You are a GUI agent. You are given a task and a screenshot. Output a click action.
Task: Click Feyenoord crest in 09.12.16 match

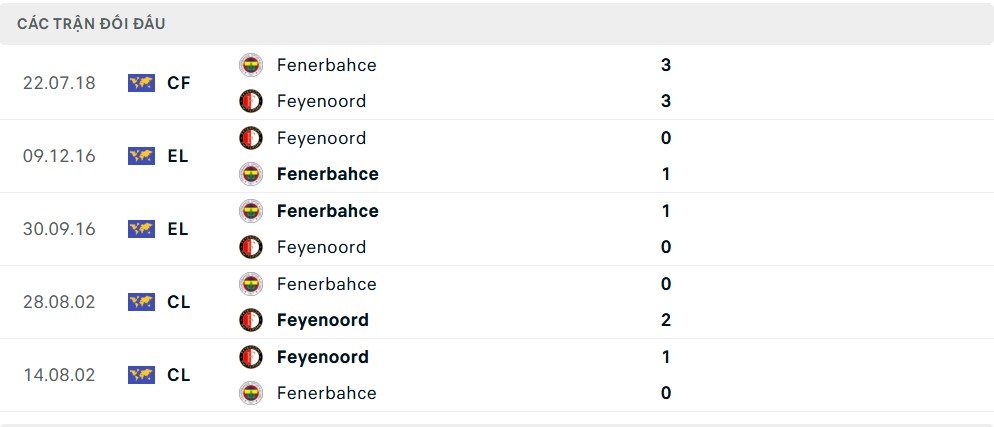pyautogui.click(x=251, y=137)
